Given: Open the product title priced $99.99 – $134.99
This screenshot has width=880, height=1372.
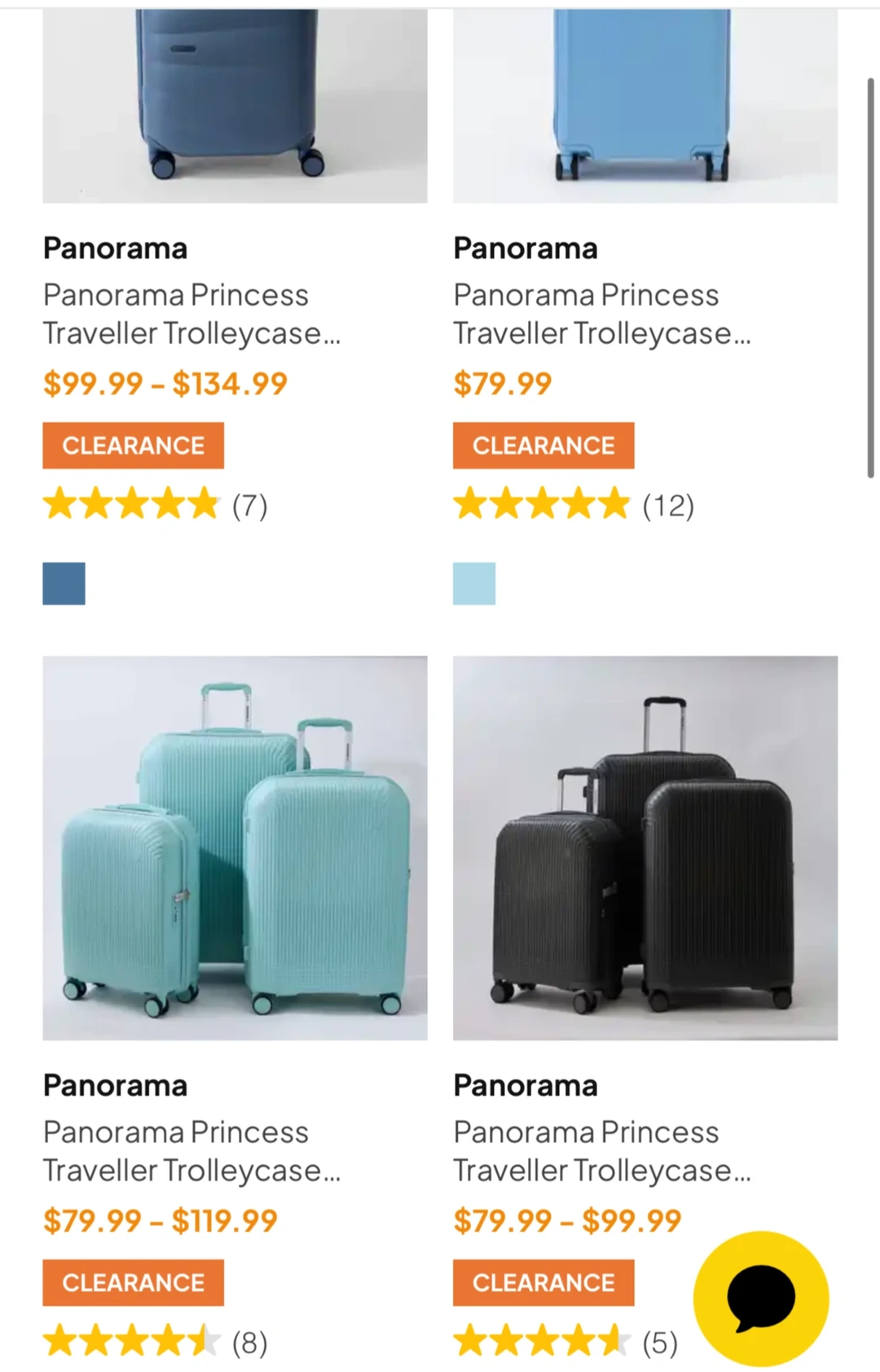Looking at the screenshot, I should 191,314.
